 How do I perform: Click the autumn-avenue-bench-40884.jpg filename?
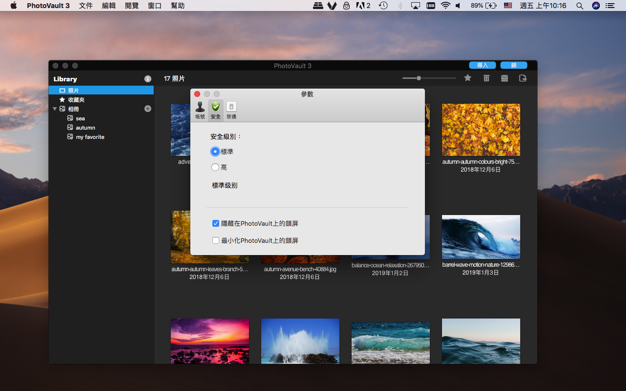pyautogui.click(x=300, y=269)
